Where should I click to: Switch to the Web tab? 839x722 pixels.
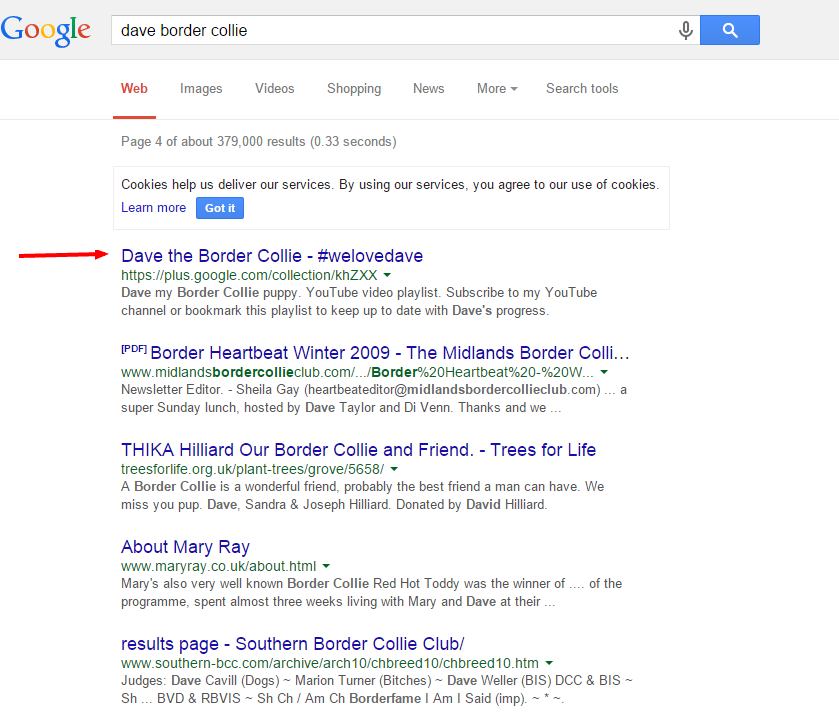pyautogui.click(x=134, y=88)
